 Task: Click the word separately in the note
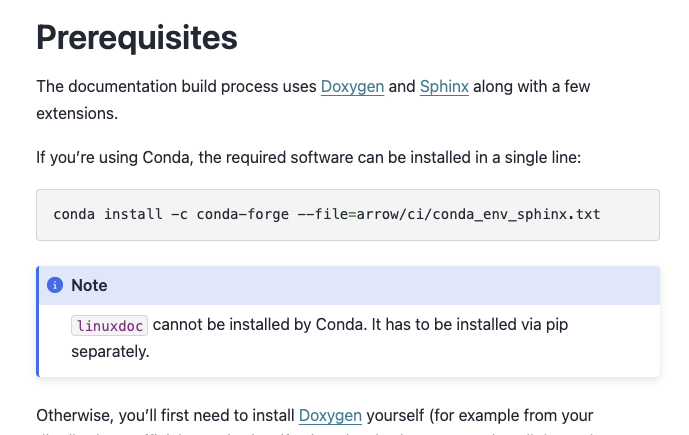point(110,351)
